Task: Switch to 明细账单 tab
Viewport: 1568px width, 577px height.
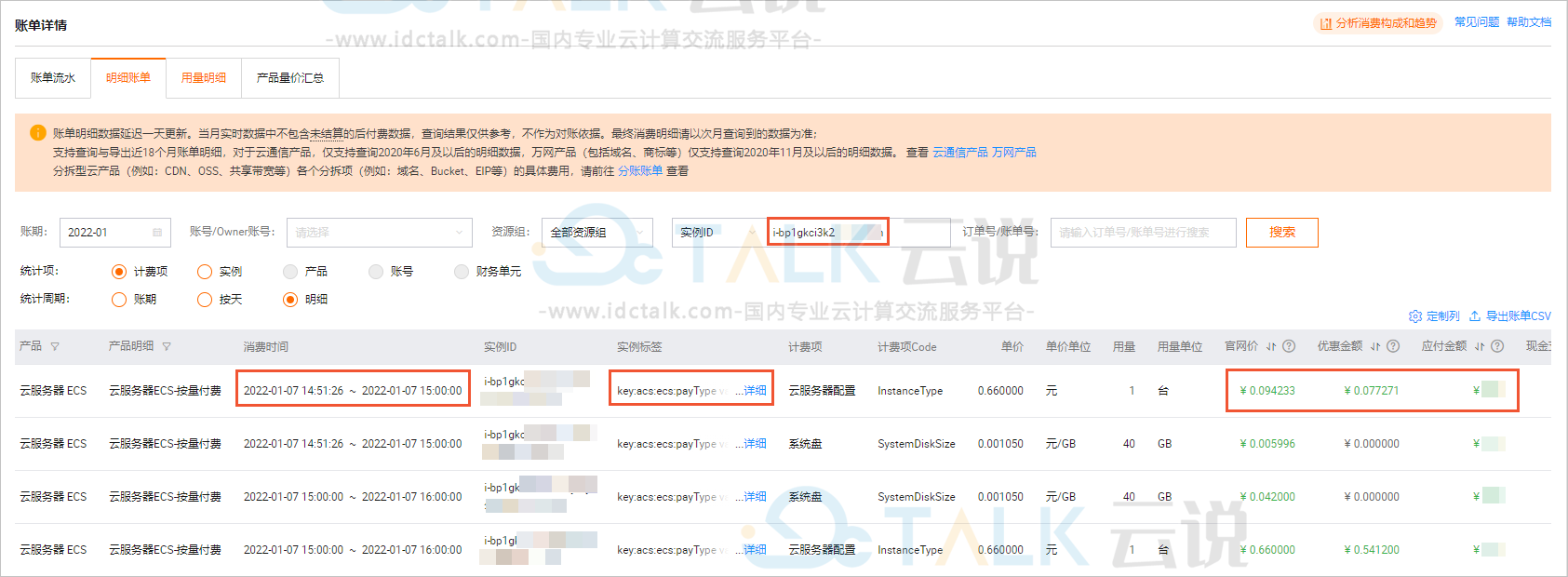Action: pyautogui.click(x=128, y=78)
